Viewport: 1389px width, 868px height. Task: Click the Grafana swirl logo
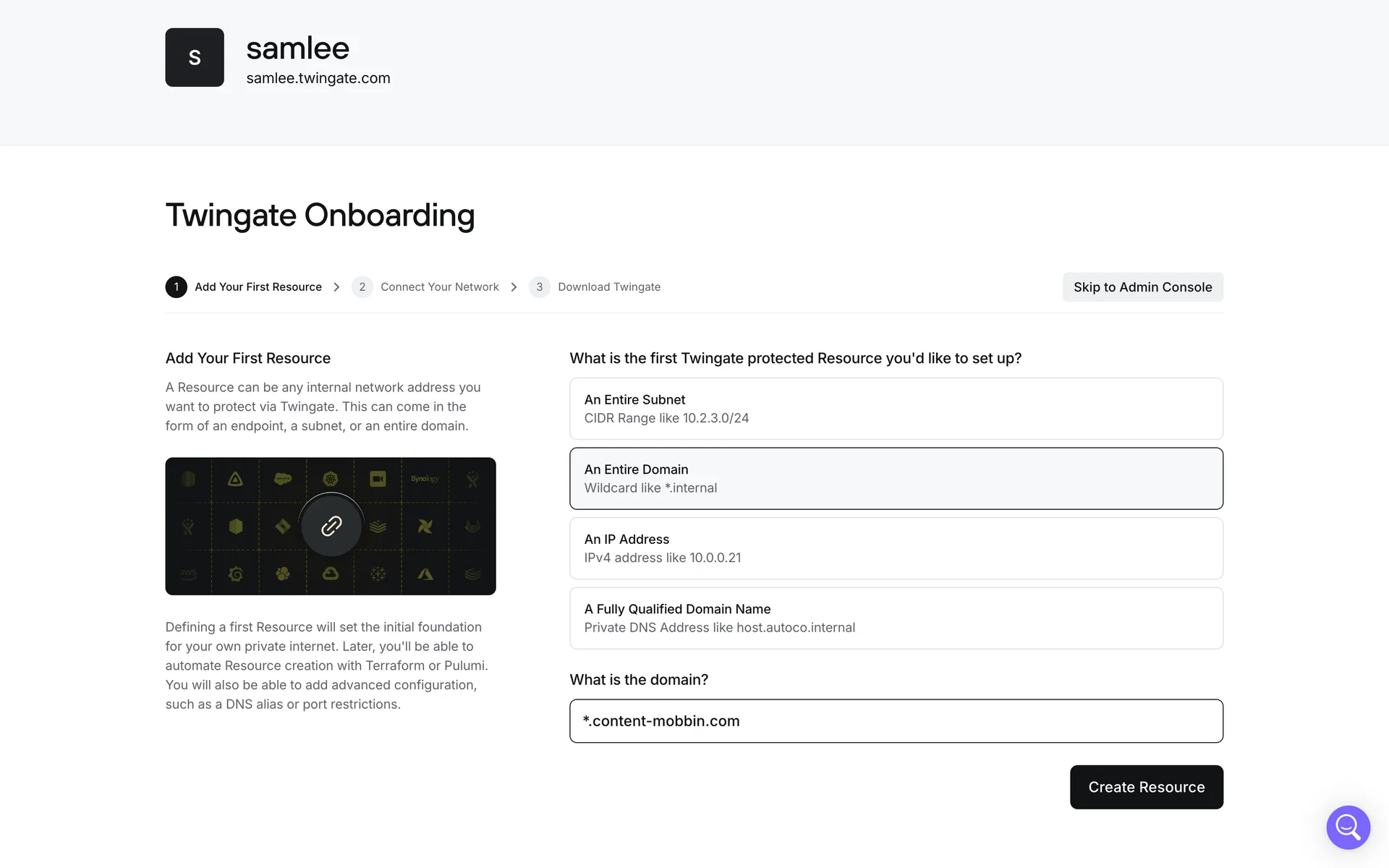coord(235,574)
